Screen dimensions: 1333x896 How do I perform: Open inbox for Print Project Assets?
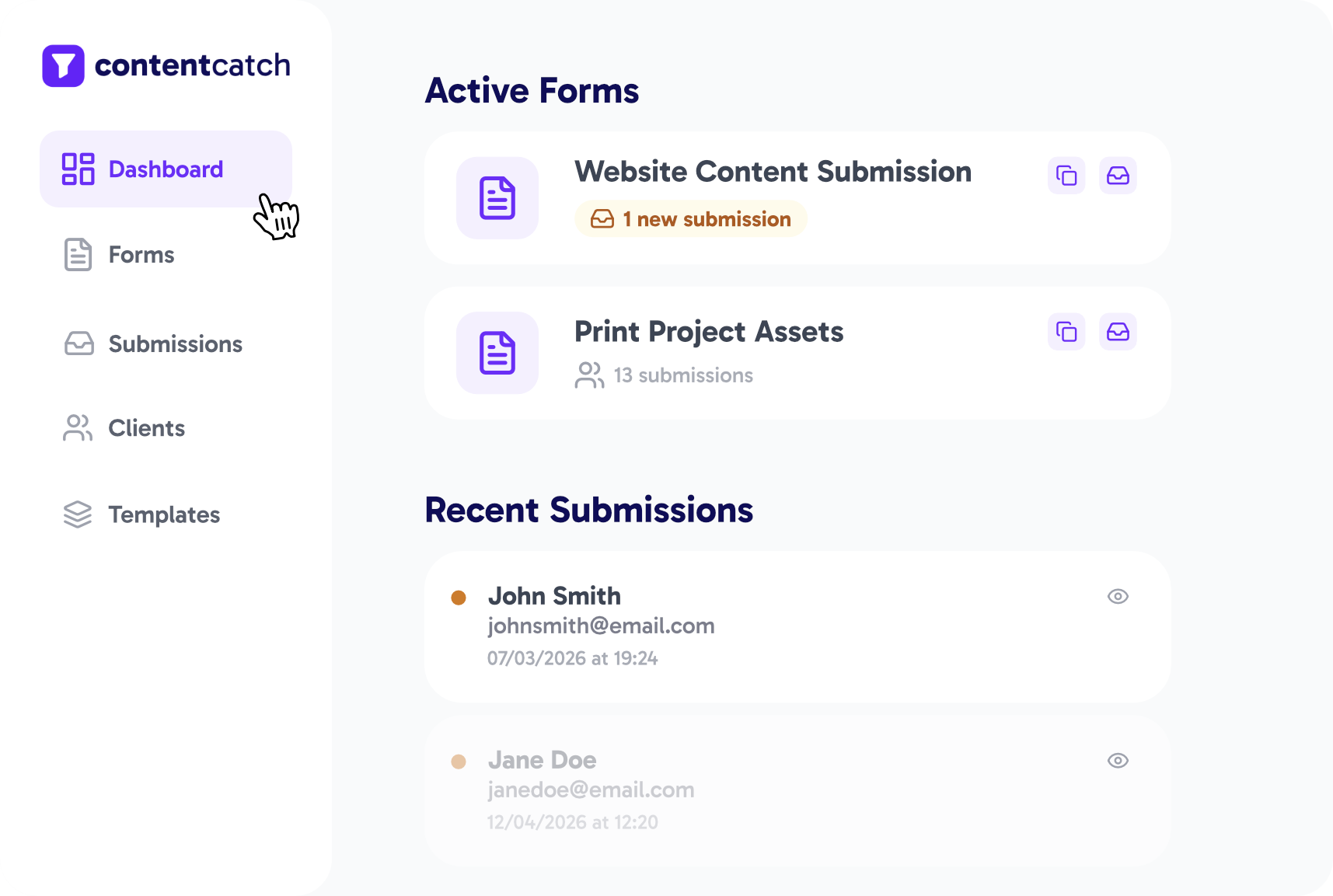[x=1118, y=332]
